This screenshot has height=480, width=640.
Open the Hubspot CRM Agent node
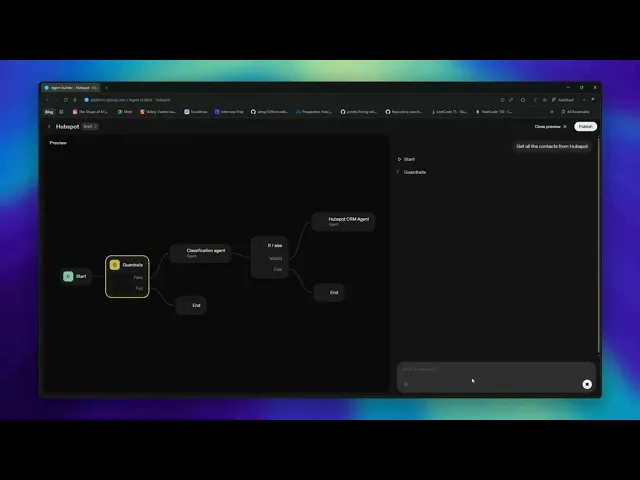coord(343,222)
